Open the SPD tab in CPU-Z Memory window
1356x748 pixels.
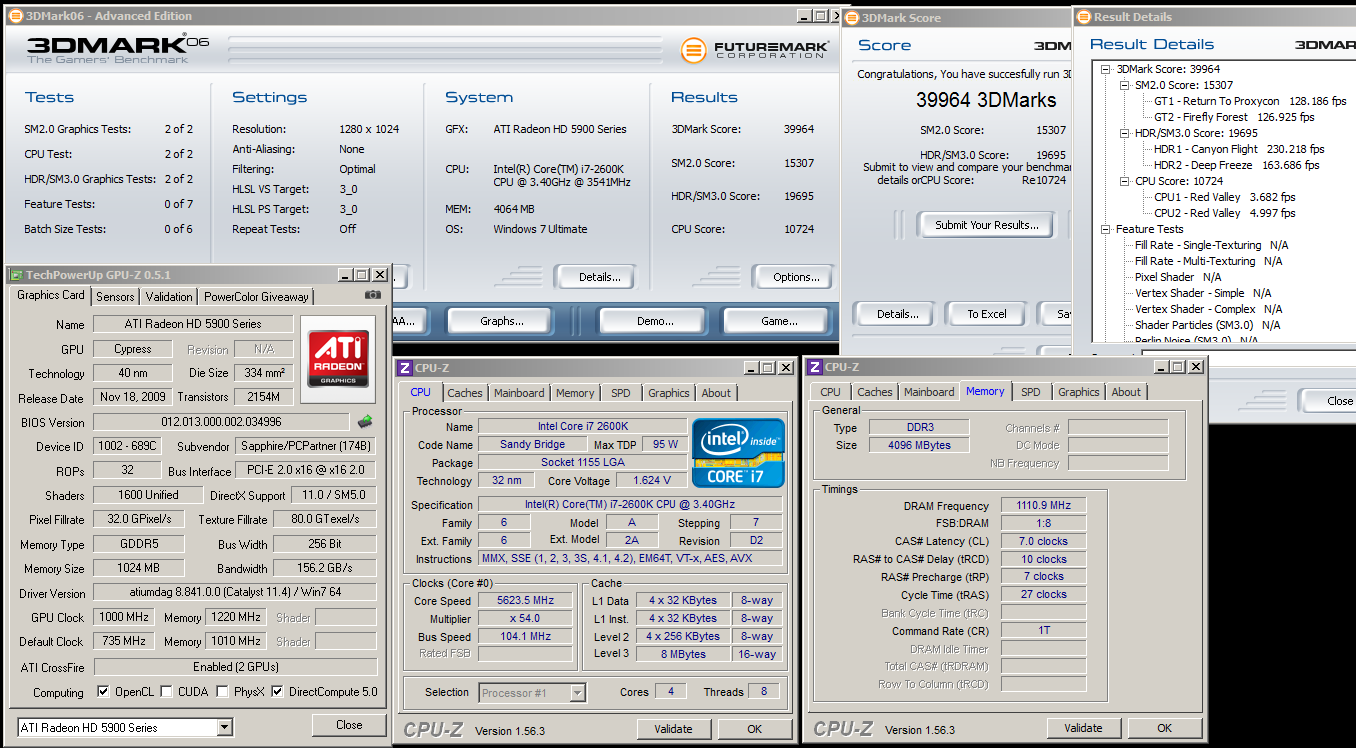[x=1031, y=392]
